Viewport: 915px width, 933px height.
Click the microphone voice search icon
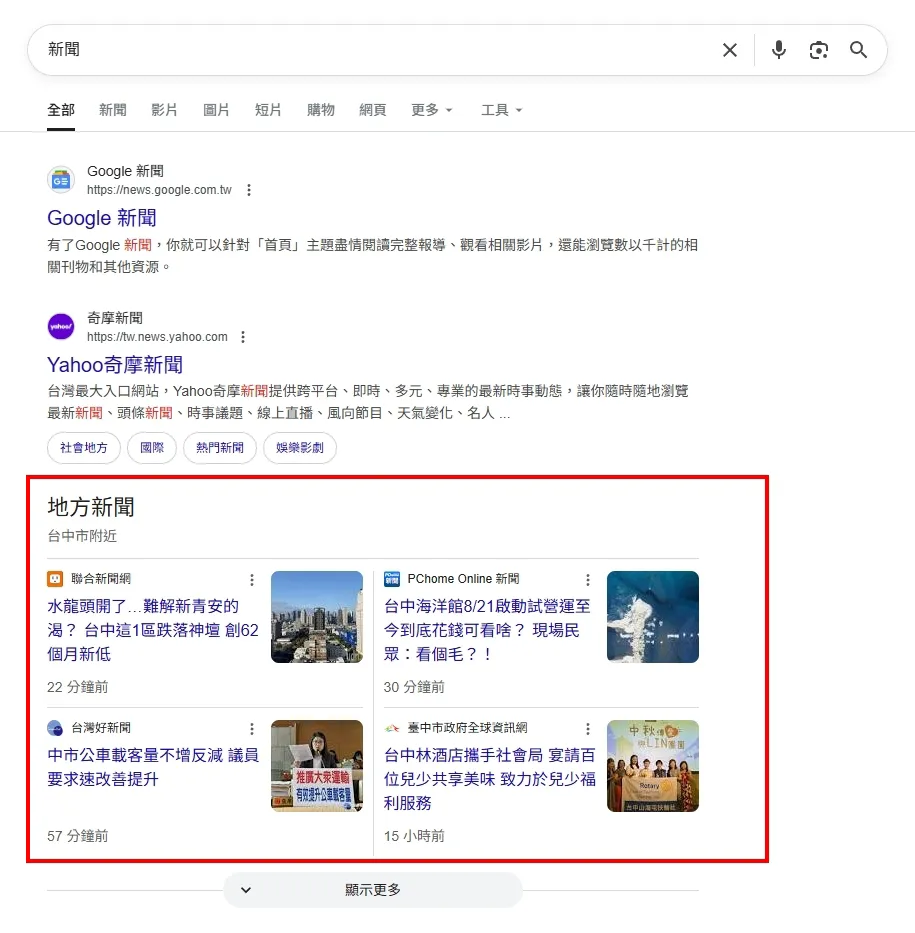tap(778, 49)
